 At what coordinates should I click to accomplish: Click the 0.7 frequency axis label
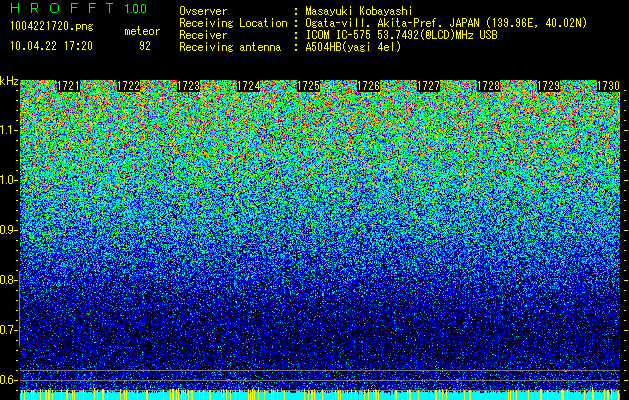click(8, 330)
